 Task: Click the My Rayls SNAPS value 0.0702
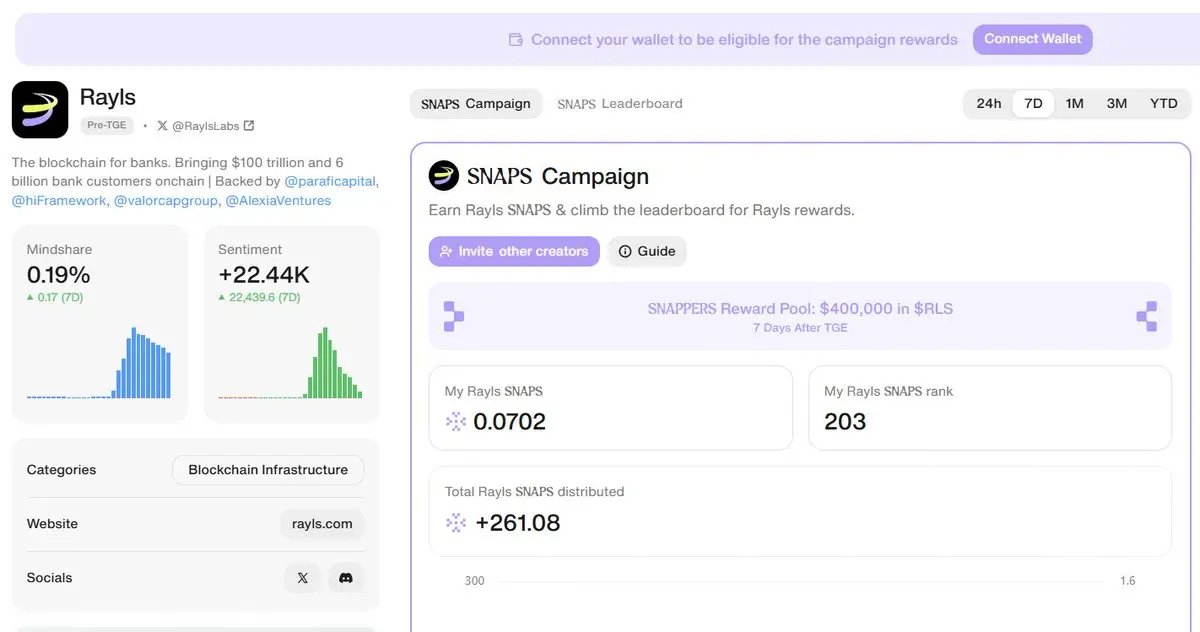[510, 422]
